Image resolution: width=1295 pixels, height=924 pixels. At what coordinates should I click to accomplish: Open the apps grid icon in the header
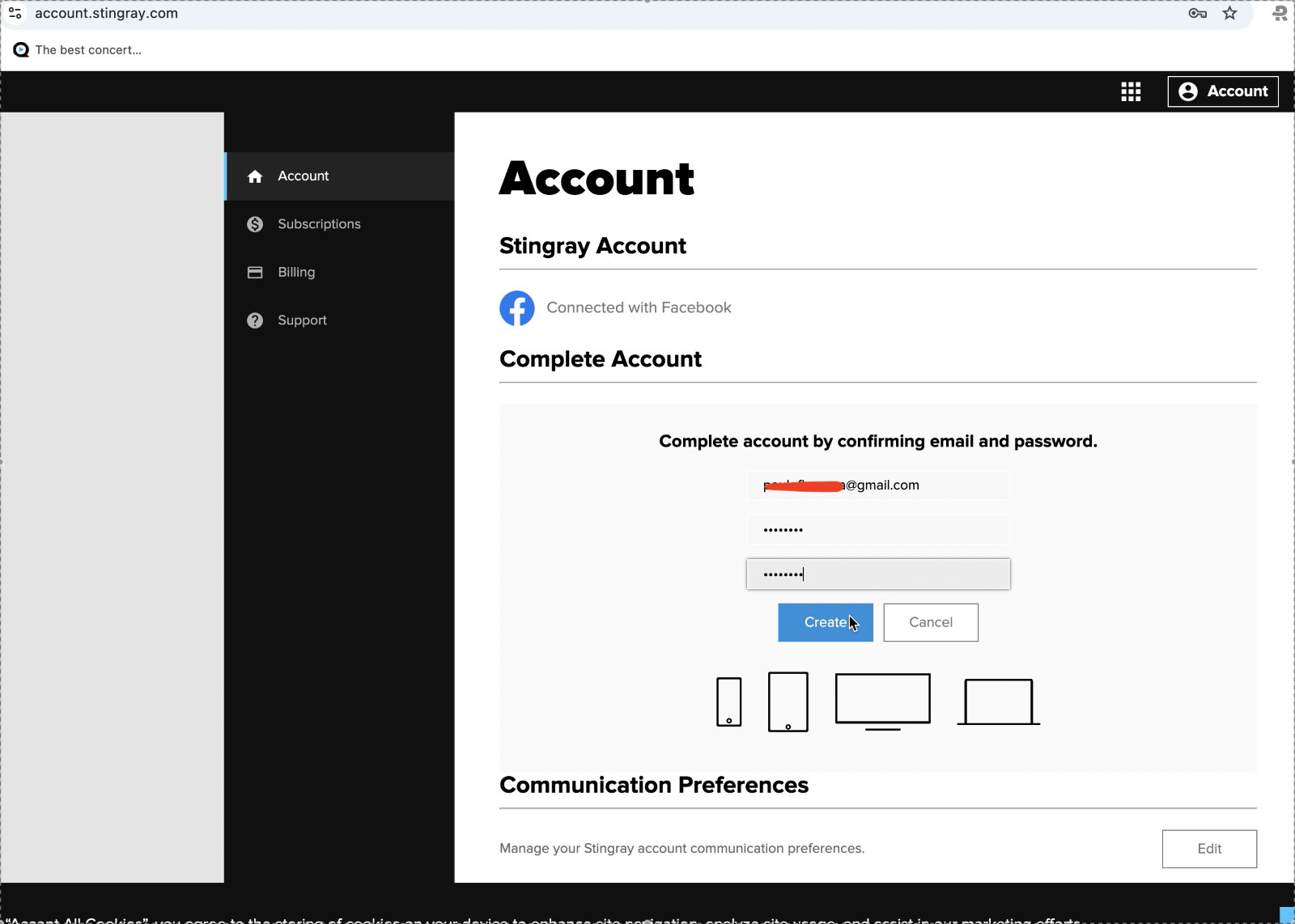[1131, 91]
